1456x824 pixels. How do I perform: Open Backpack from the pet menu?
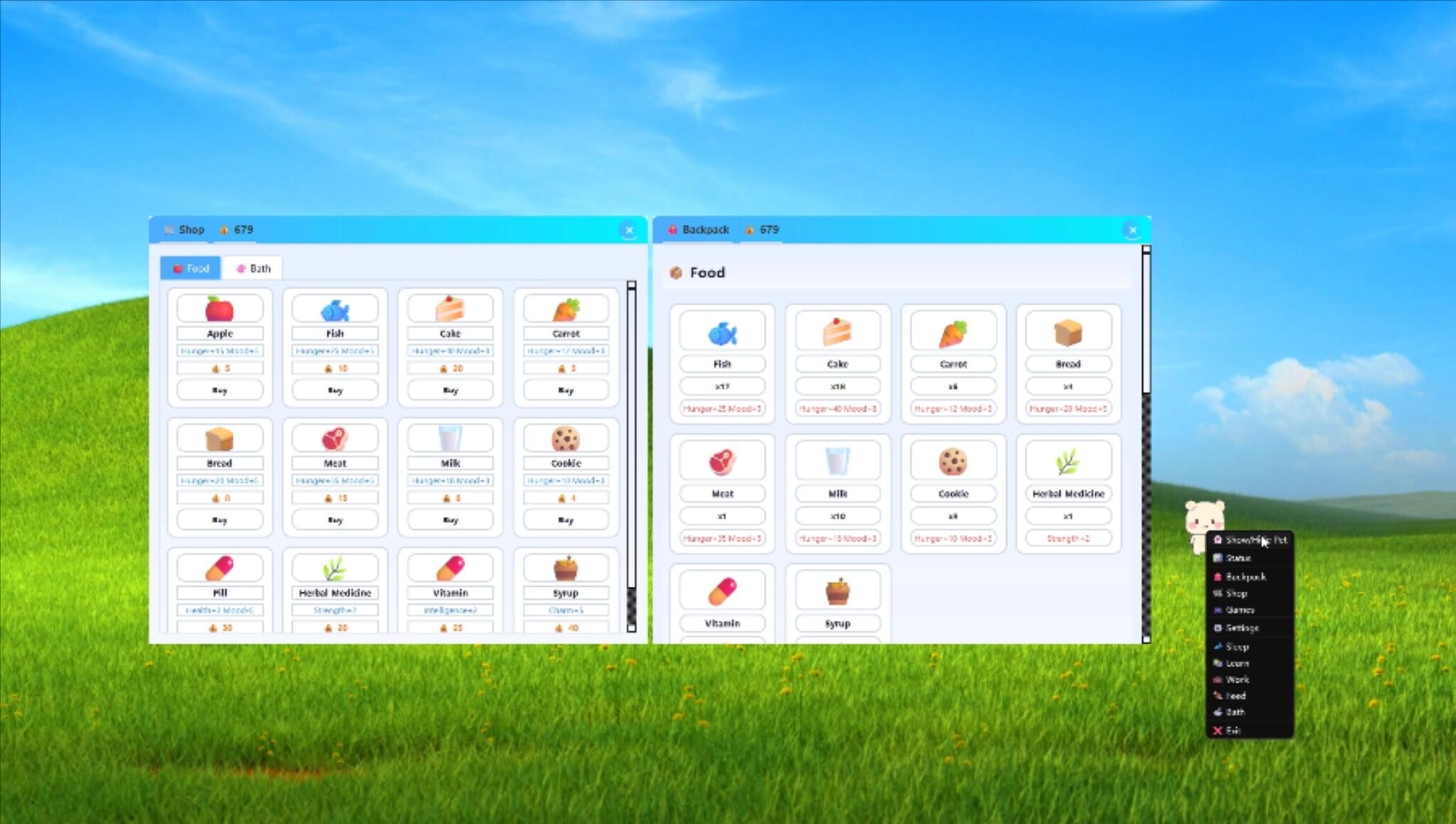click(x=1250, y=577)
